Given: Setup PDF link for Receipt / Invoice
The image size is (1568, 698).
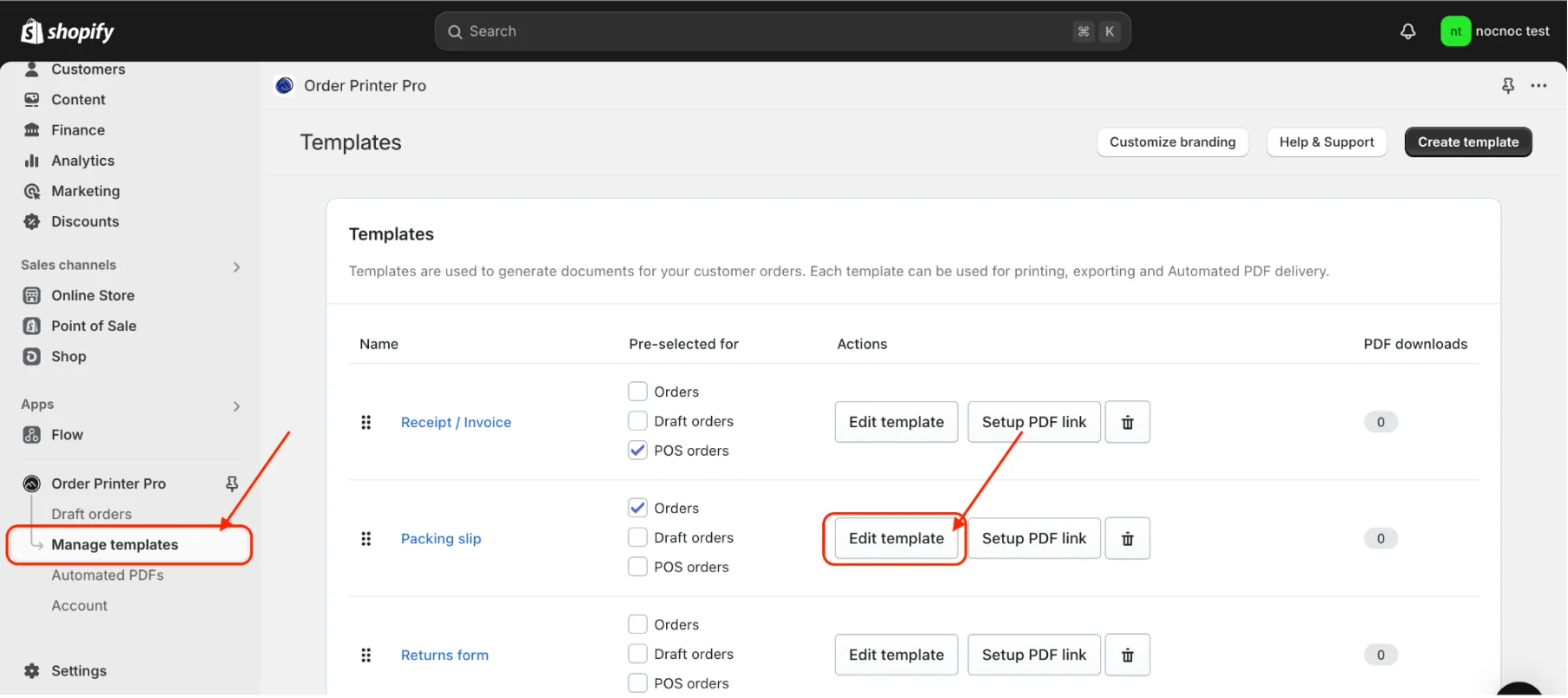Looking at the screenshot, I should click(1034, 422).
